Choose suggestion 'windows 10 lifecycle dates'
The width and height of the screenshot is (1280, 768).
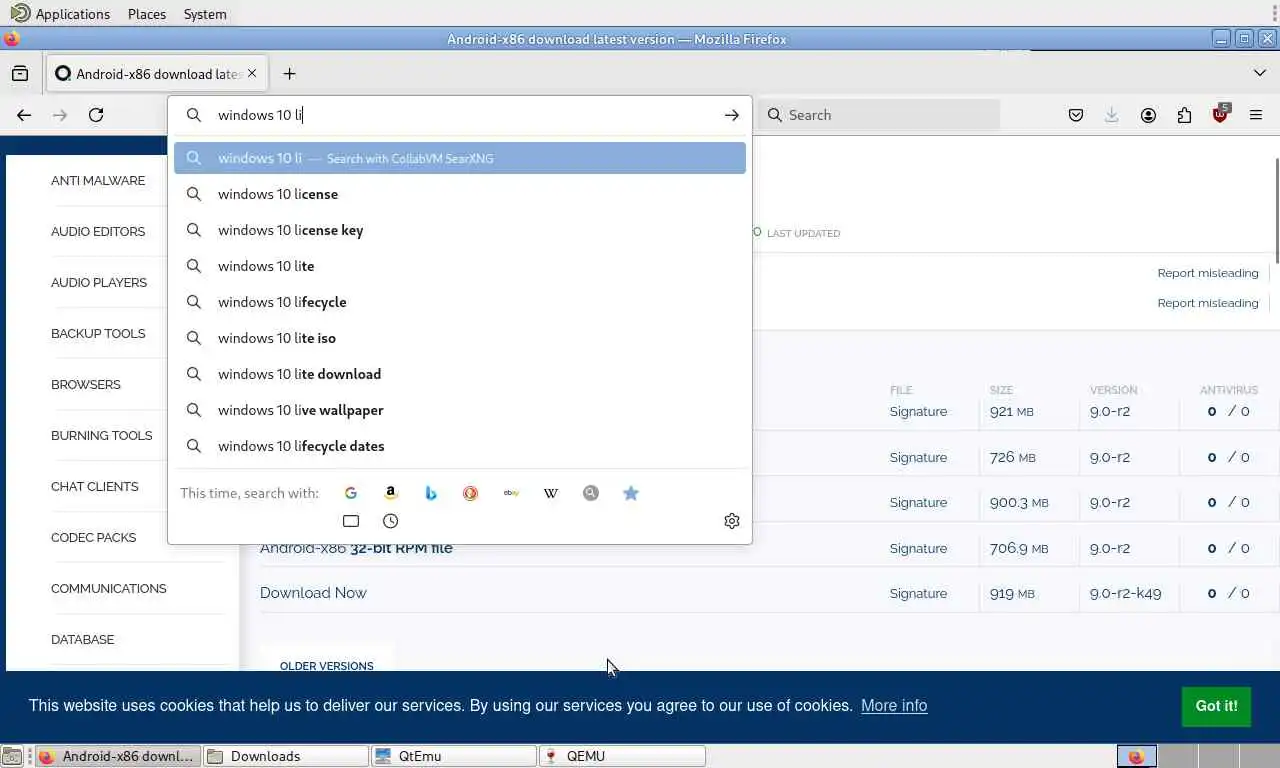[460, 446]
